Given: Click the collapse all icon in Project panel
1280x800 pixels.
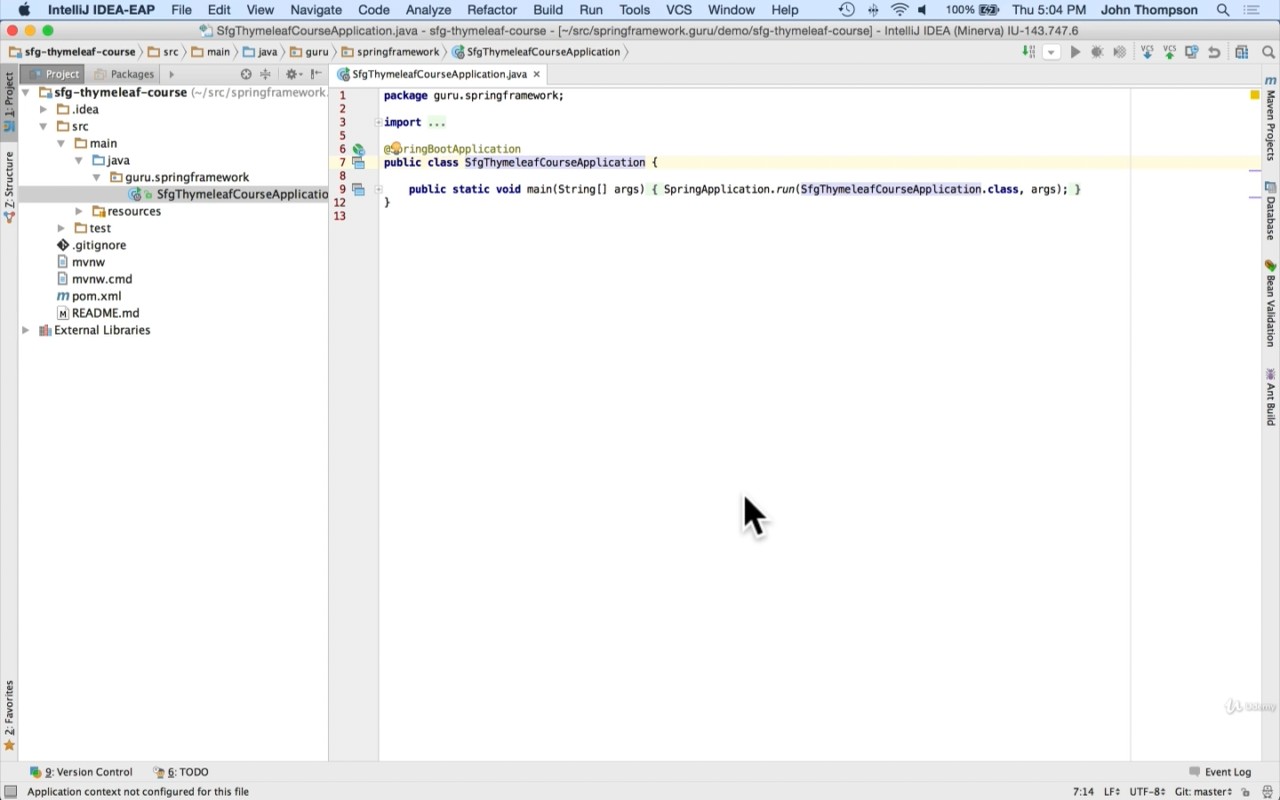Looking at the screenshot, I should pyautogui.click(x=265, y=74).
